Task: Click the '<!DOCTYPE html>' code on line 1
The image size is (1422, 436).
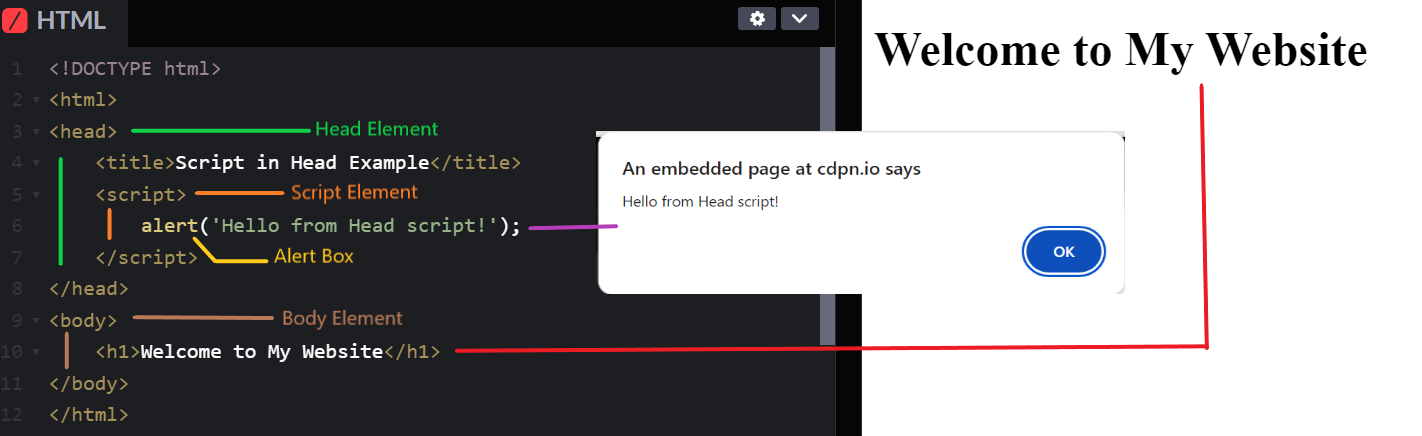Action: click(x=135, y=69)
